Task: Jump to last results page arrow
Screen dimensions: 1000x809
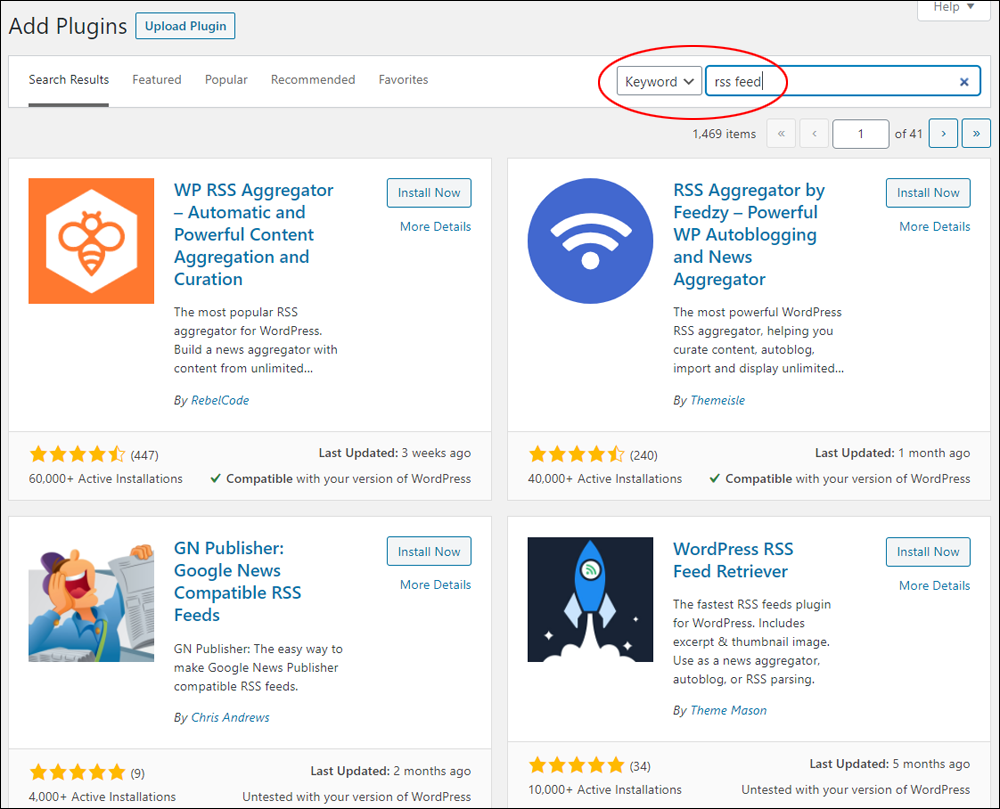Action: coord(976,133)
